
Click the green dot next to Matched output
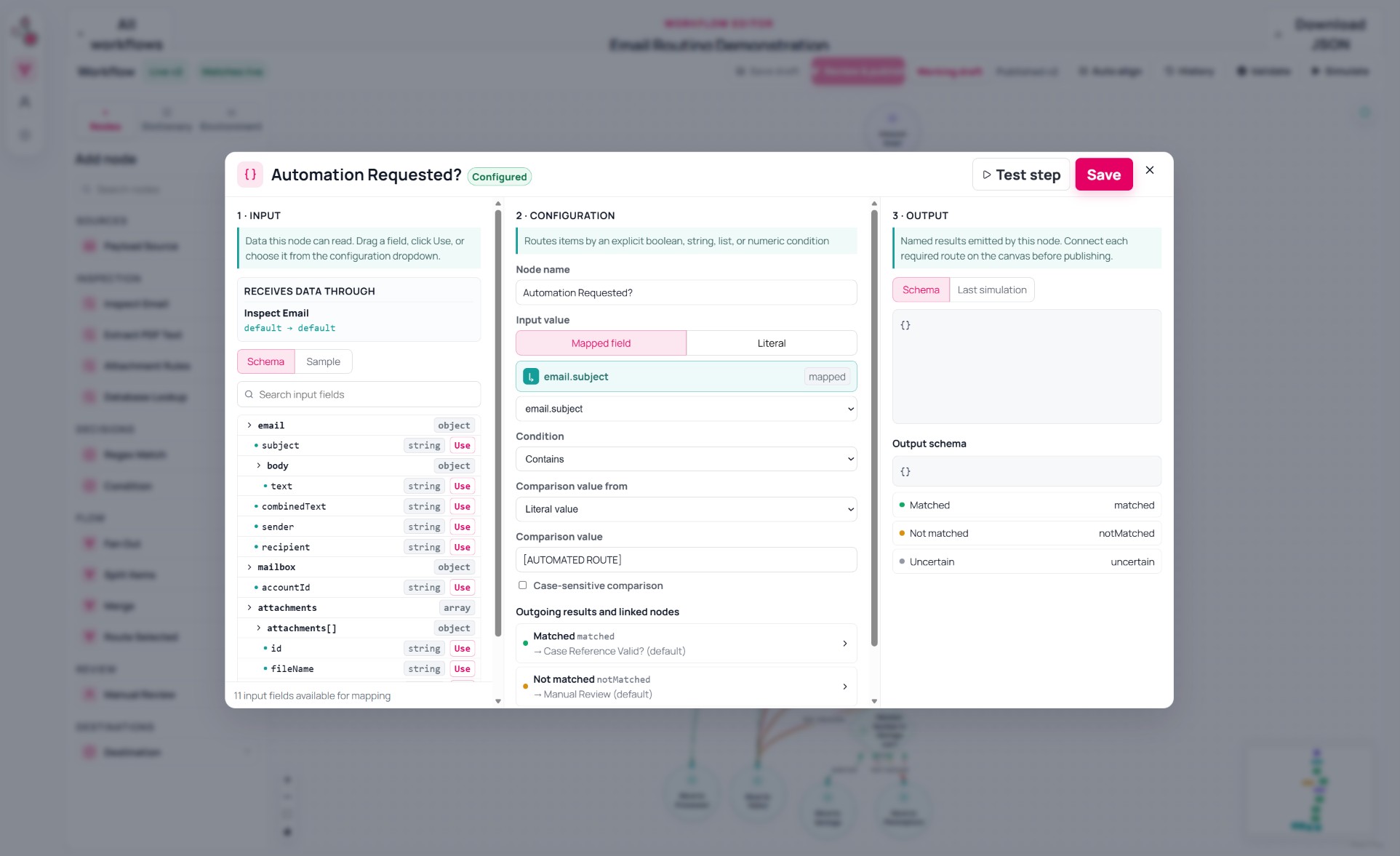[x=902, y=505]
